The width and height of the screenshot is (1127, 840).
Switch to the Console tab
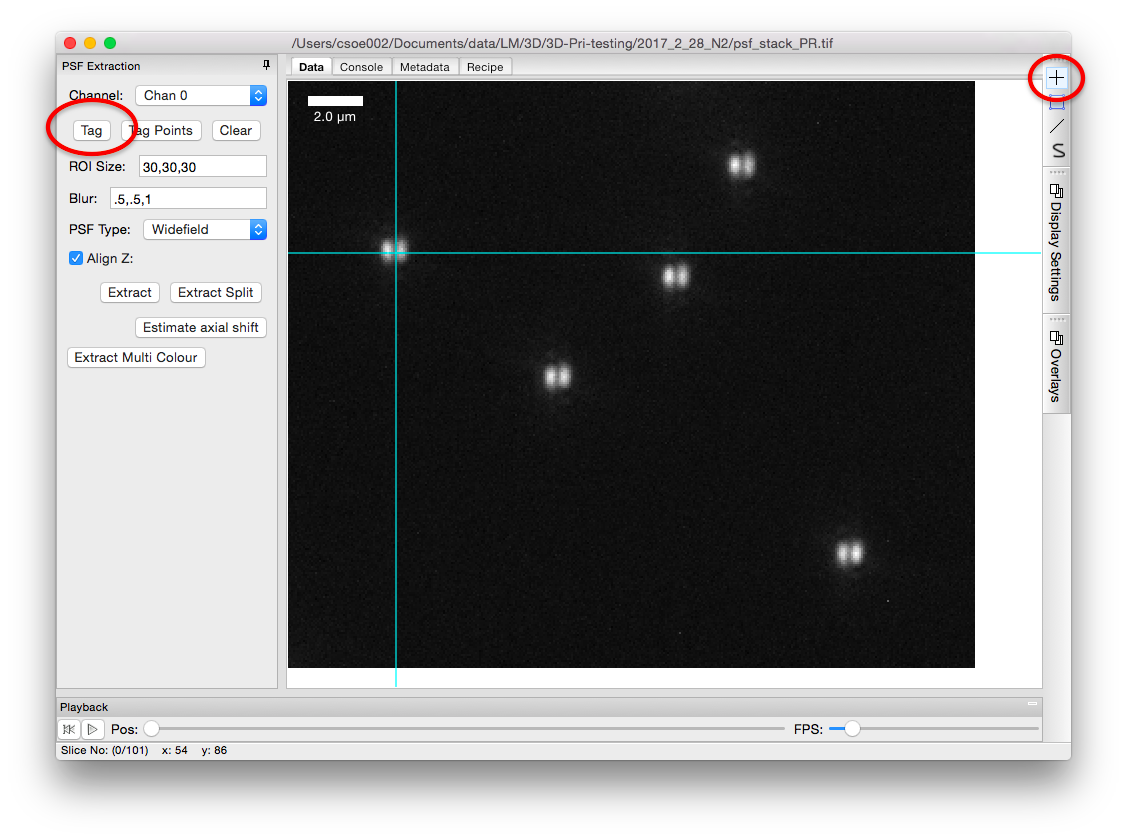pyautogui.click(x=361, y=67)
